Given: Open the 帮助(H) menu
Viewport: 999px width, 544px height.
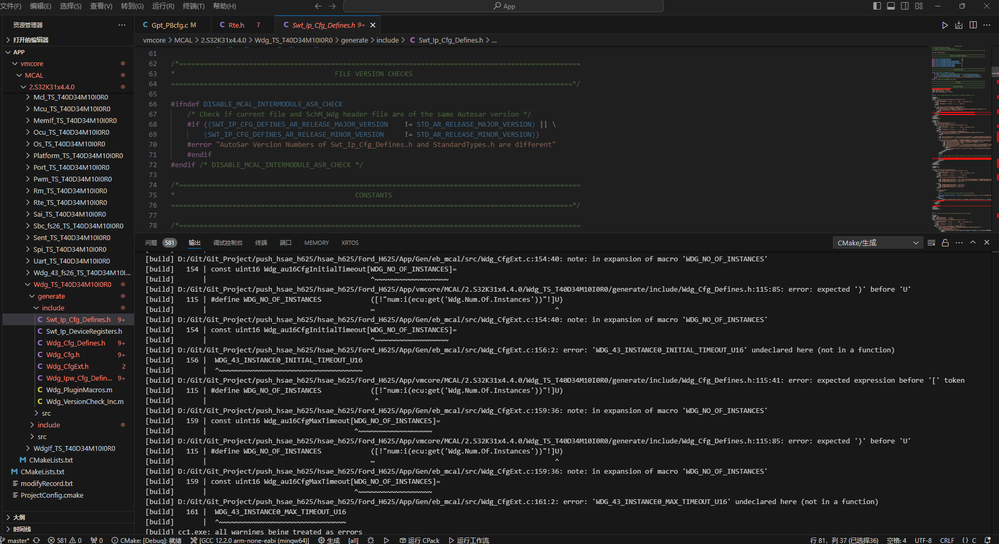Looking at the screenshot, I should pyautogui.click(x=224, y=6).
